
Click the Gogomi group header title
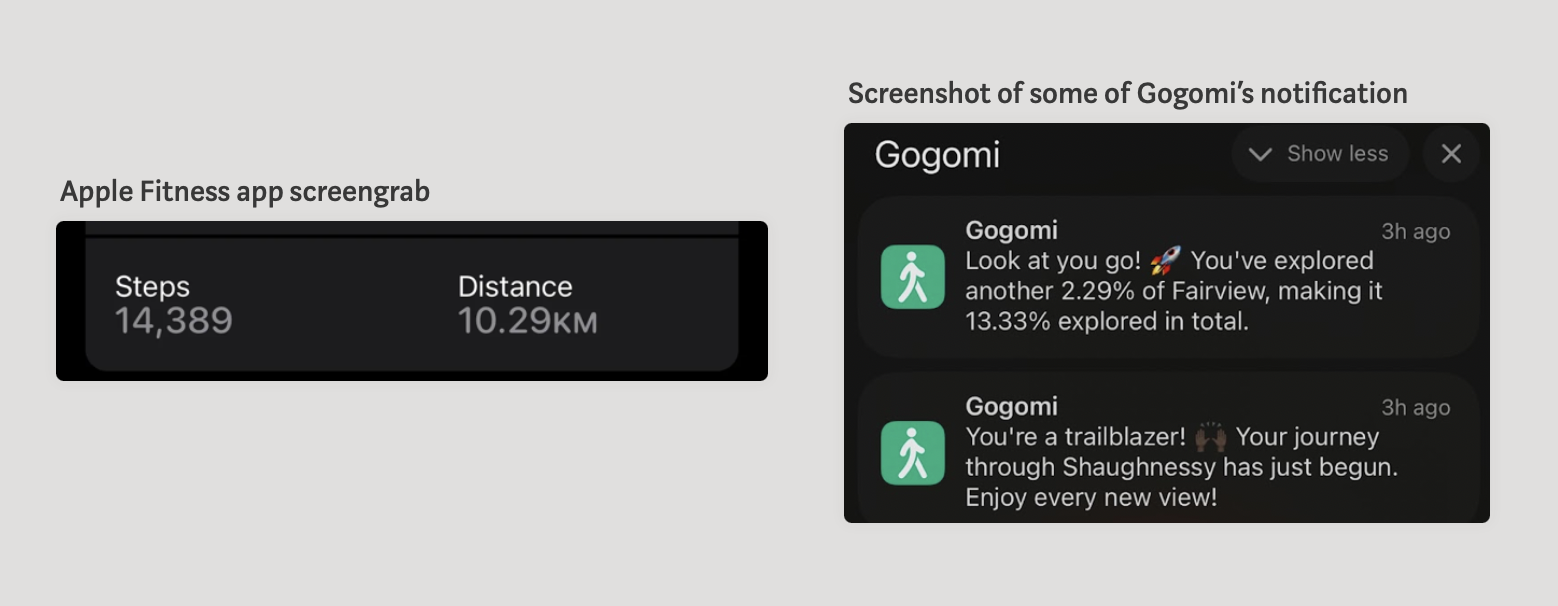(937, 155)
